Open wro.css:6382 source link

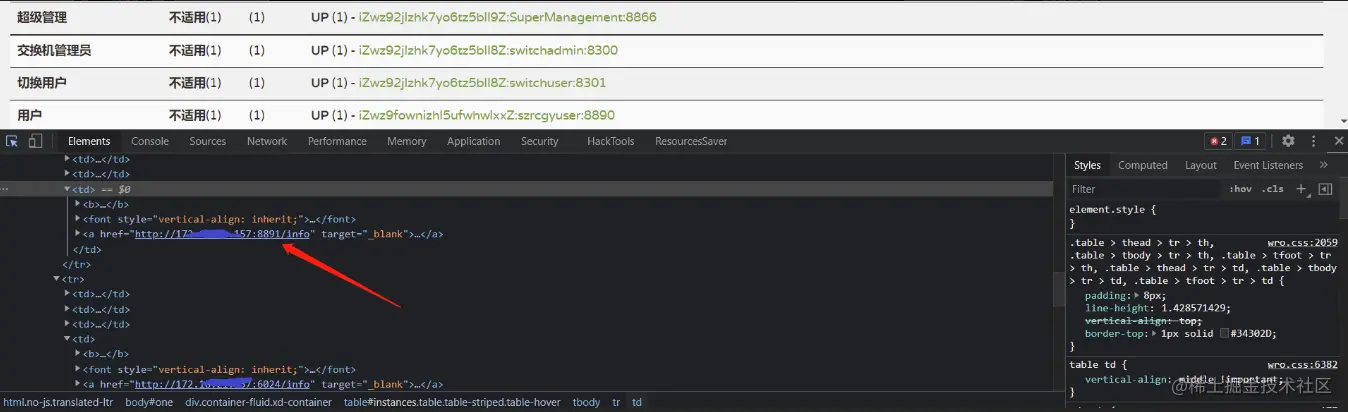(x=1302, y=365)
